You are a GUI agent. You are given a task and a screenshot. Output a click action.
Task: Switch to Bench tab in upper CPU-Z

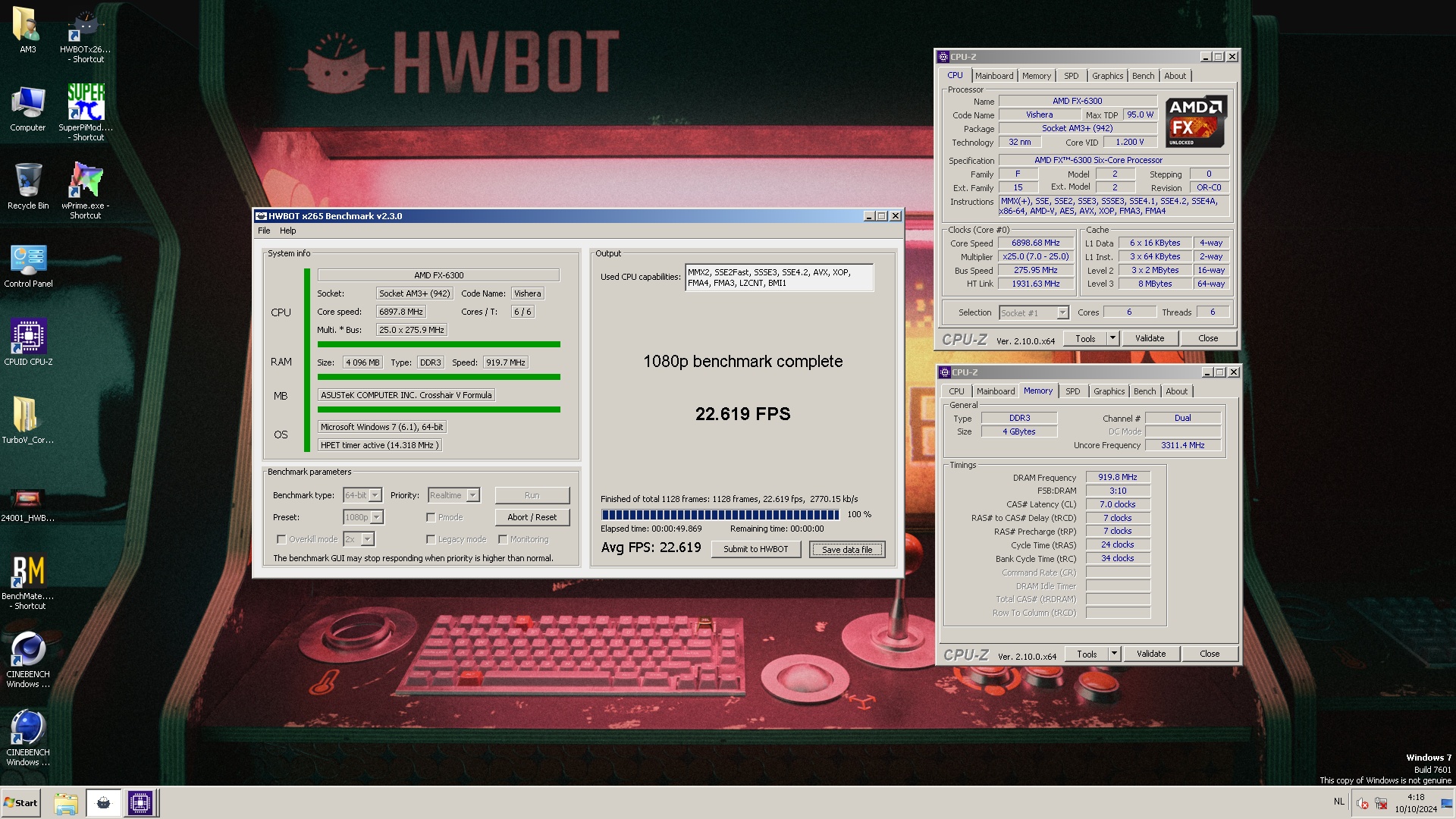1143,76
